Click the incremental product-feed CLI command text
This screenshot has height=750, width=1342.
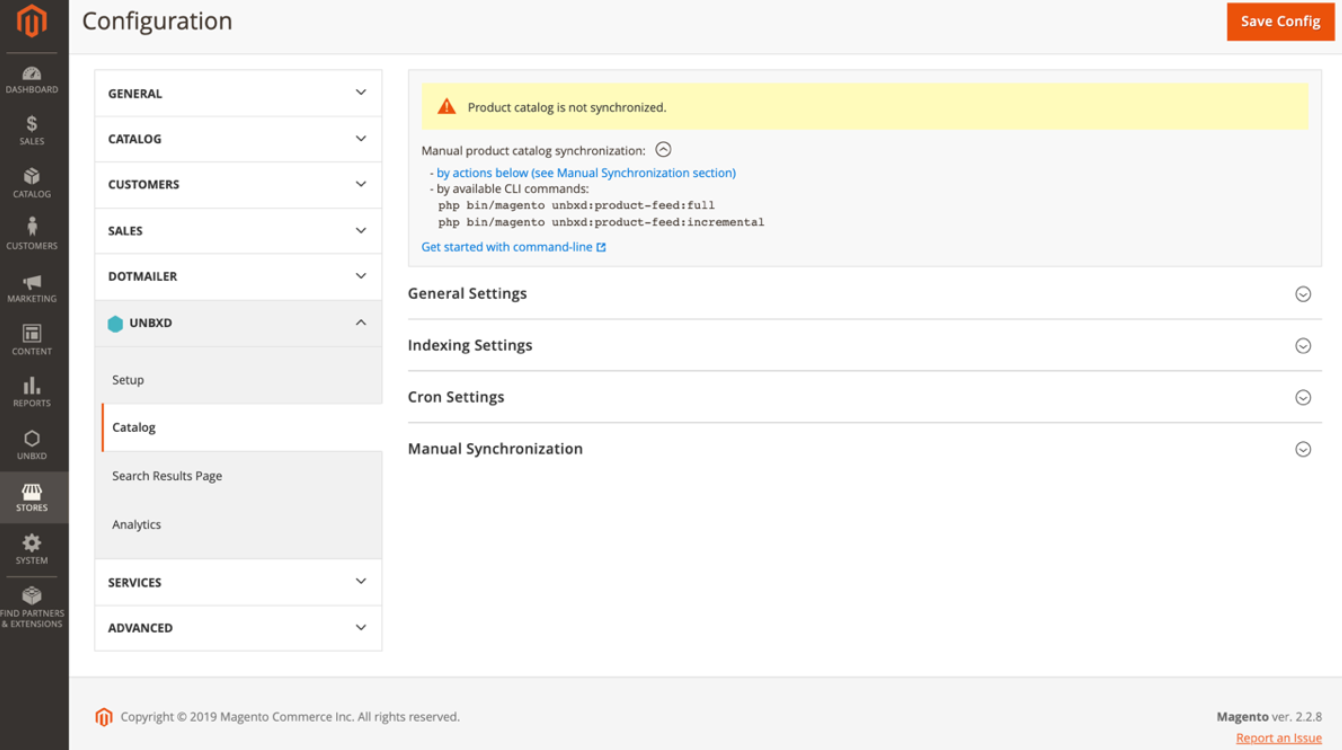(601, 222)
